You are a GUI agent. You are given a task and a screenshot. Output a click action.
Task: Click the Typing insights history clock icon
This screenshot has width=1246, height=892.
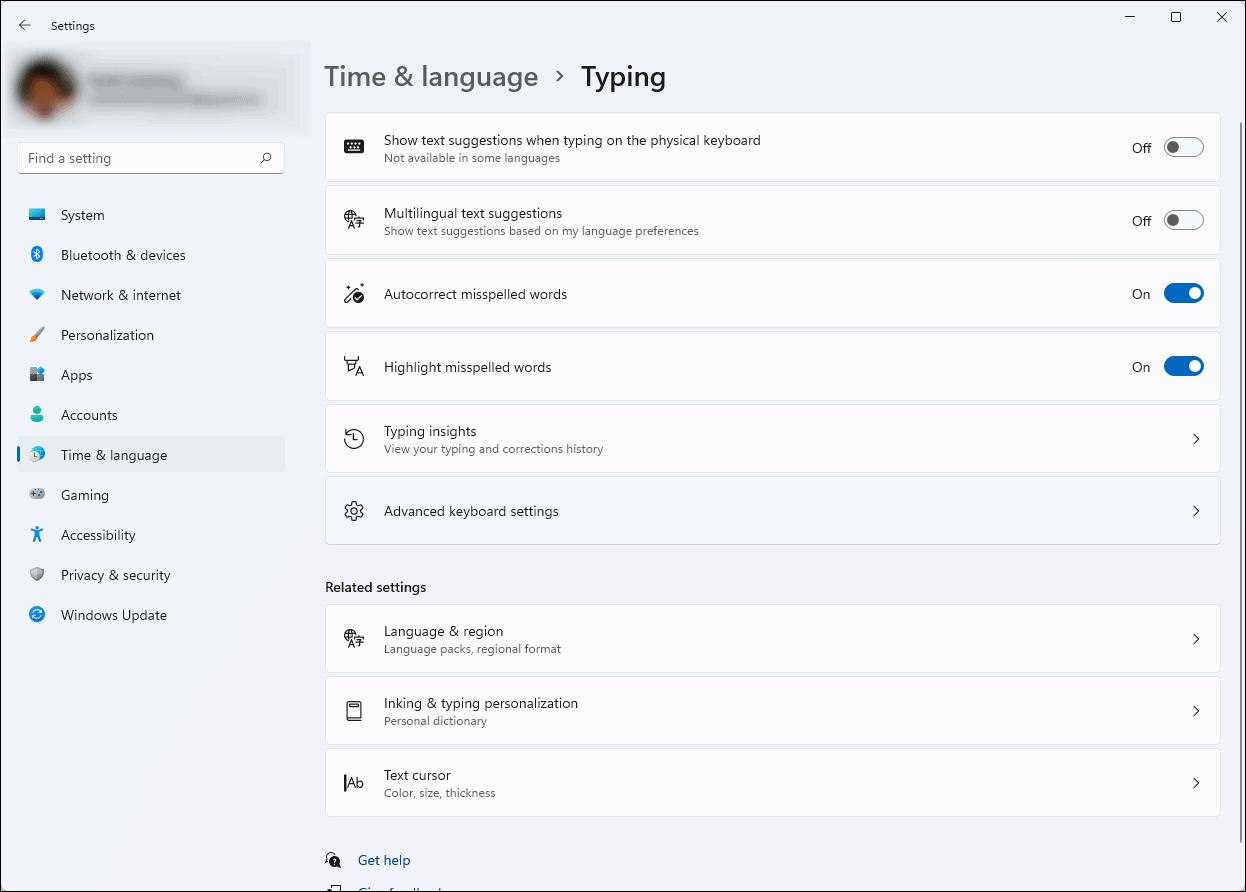coord(354,439)
